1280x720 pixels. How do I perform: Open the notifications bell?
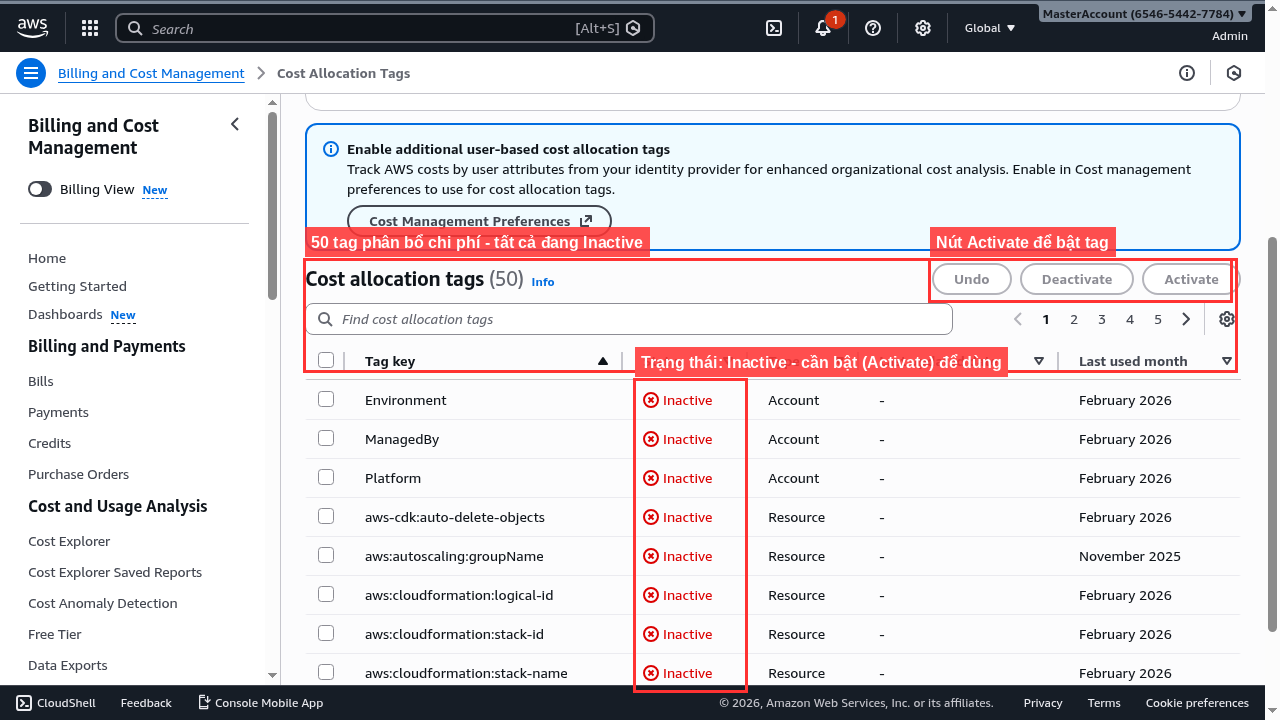pyautogui.click(x=823, y=28)
